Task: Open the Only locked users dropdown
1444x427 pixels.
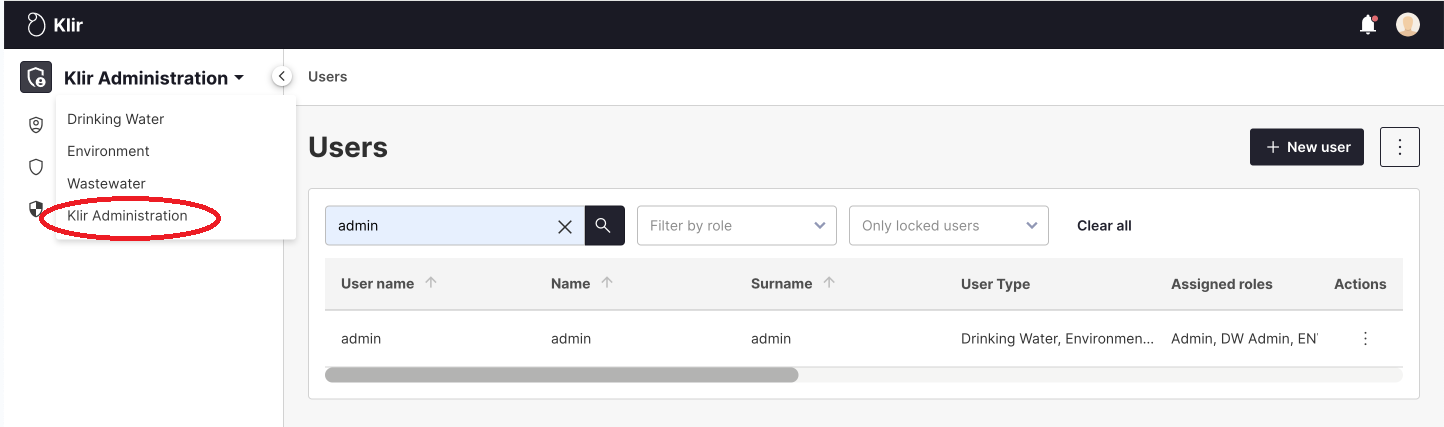Action: 949,226
